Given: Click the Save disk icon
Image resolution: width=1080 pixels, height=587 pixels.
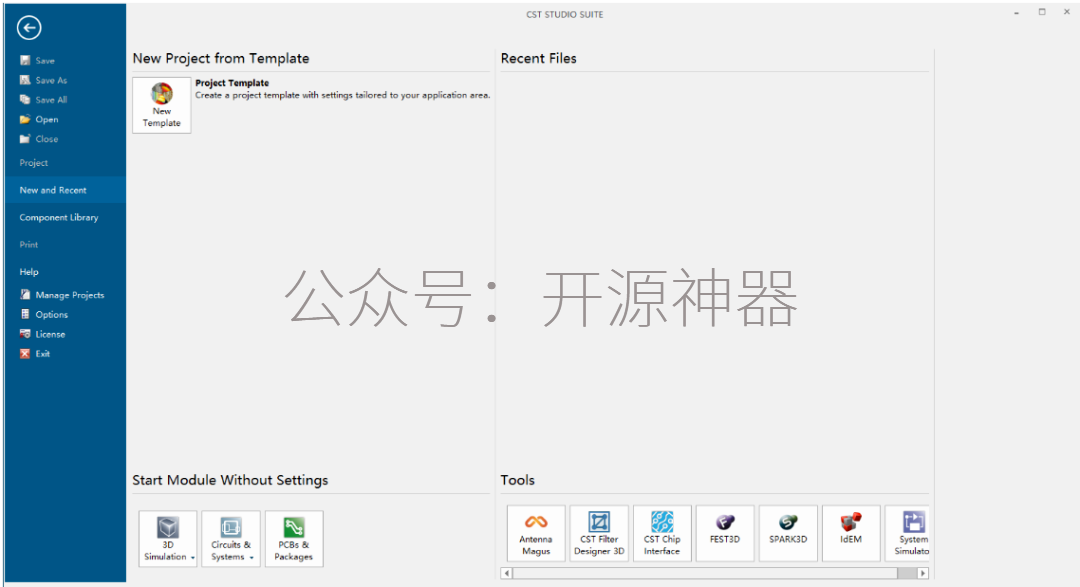Looking at the screenshot, I should click(x=25, y=61).
